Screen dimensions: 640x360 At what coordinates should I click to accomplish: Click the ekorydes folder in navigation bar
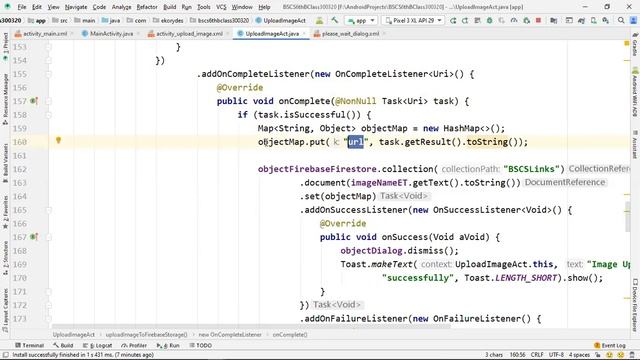[x=168, y=20]
